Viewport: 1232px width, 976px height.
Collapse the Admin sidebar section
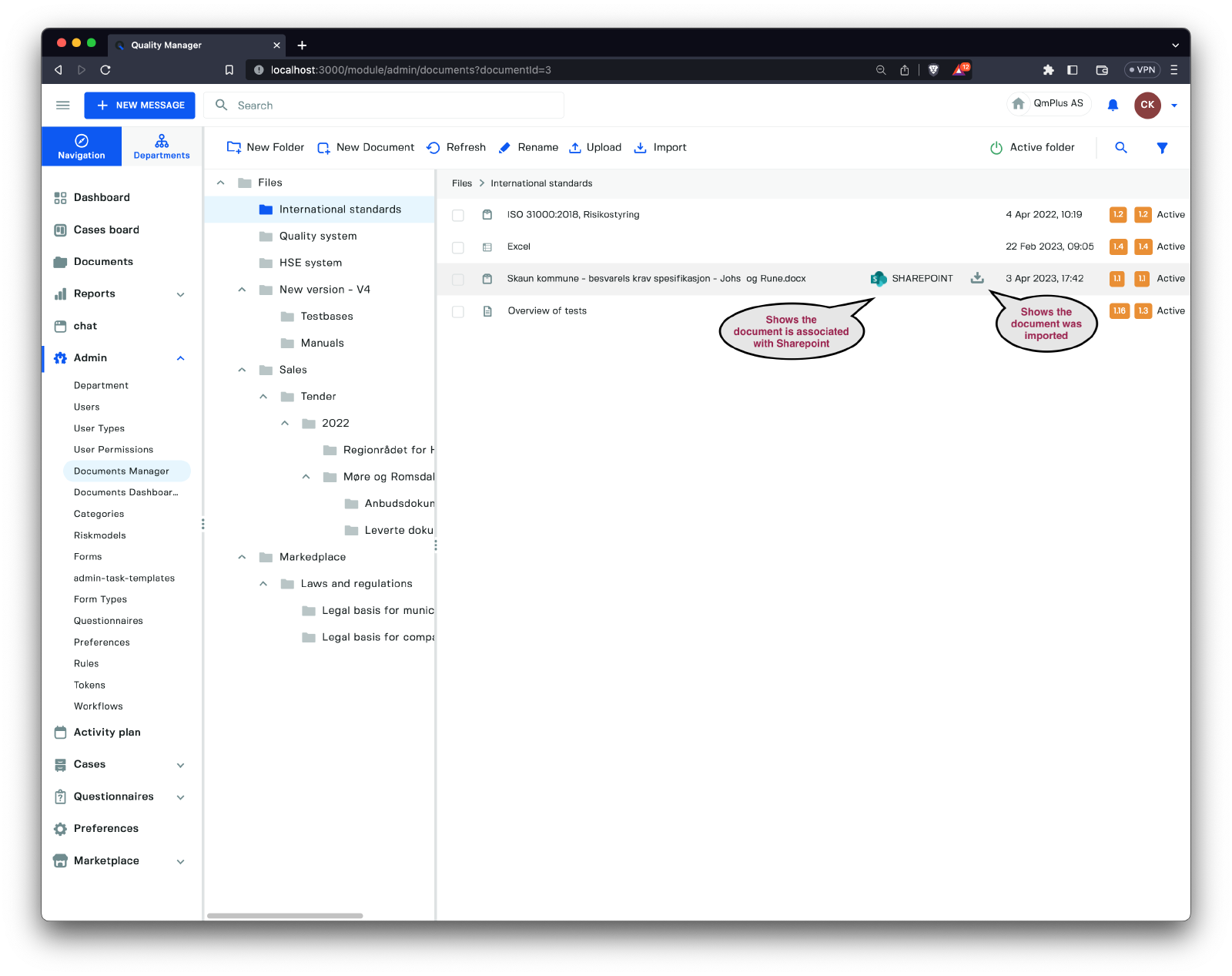(181, 358)
